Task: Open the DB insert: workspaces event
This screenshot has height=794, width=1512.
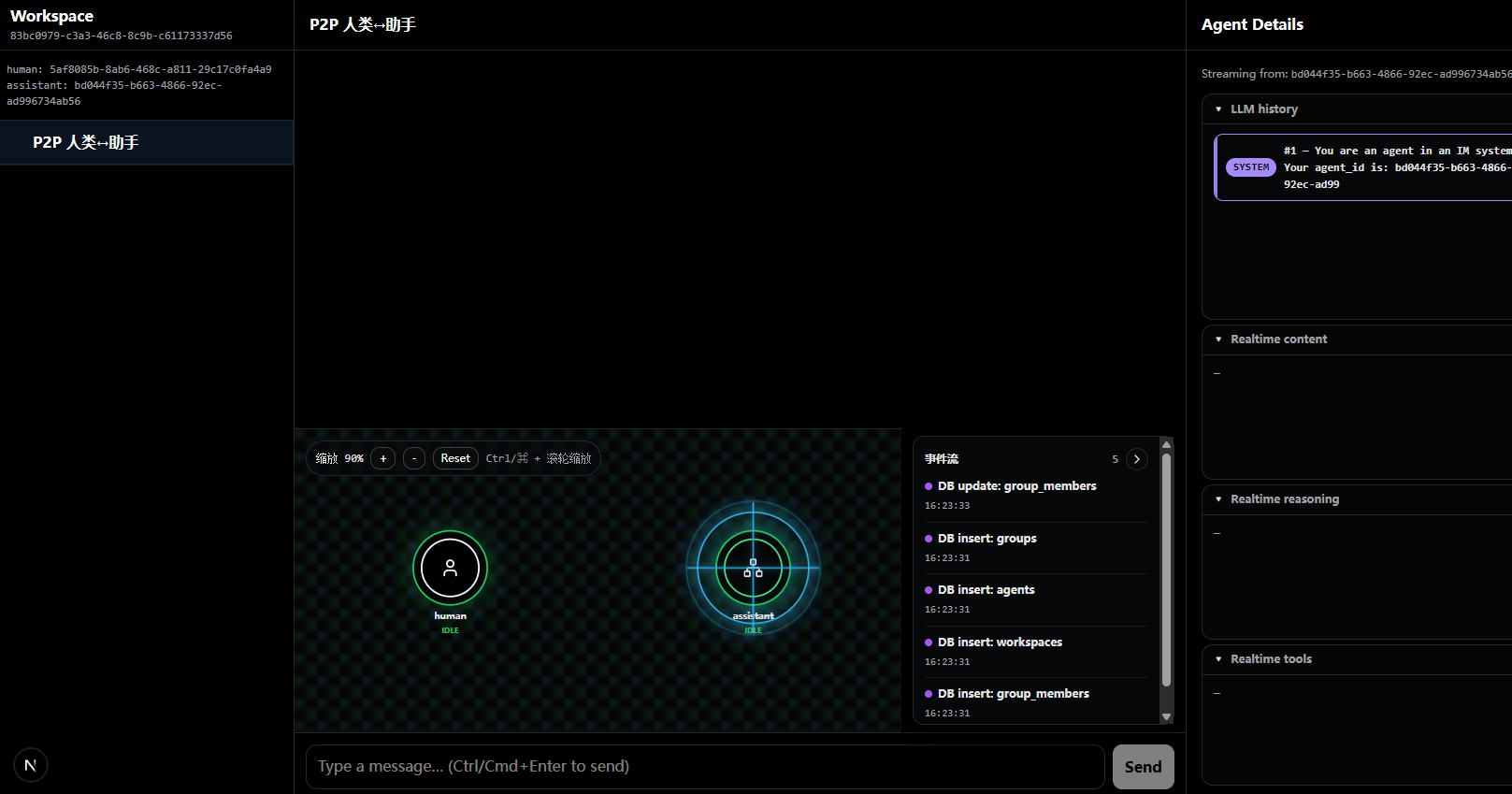Action: (x=1000, y=642)
